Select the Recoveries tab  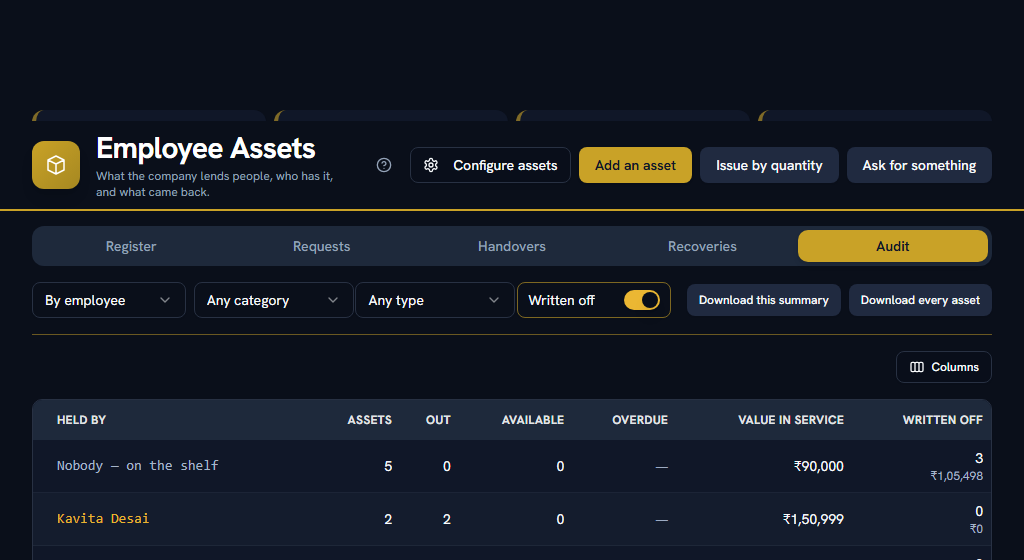click(702, 246)
